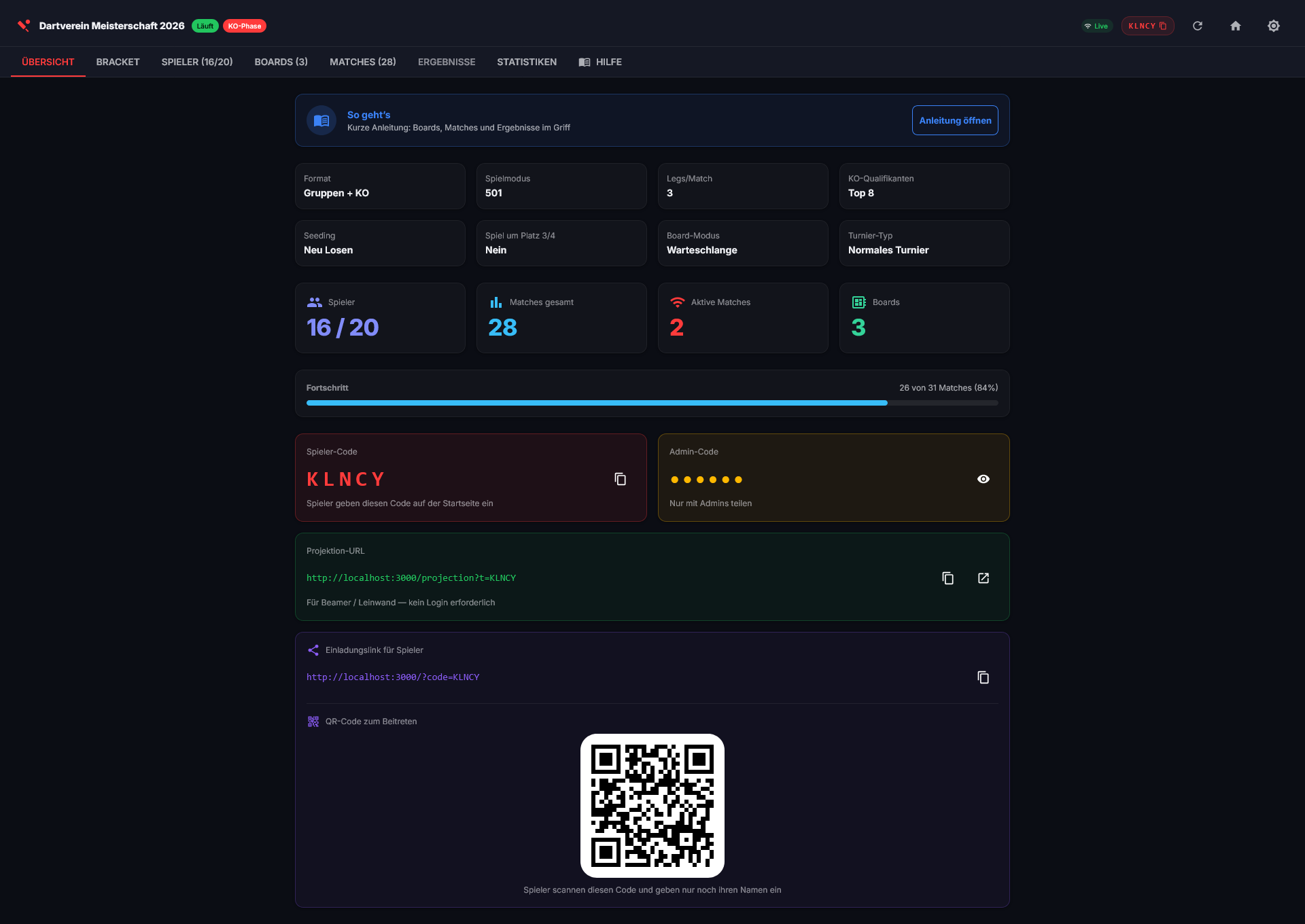Click Turnier-Typ Normales Turnier card
The height and width of the screenshot is (924, 1305).
[x=924, y=243]
